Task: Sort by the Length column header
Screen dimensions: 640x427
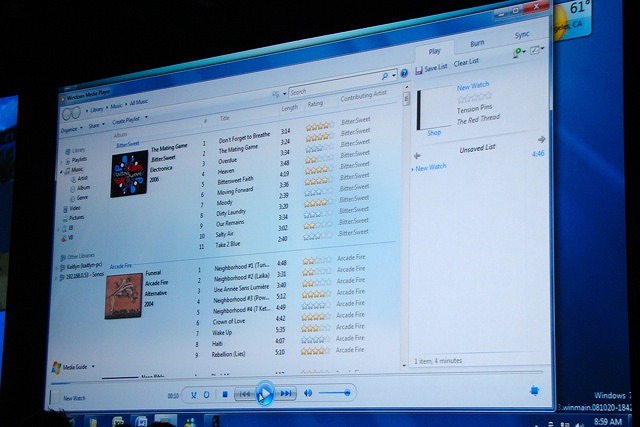Action: click(x=289, y=108)
